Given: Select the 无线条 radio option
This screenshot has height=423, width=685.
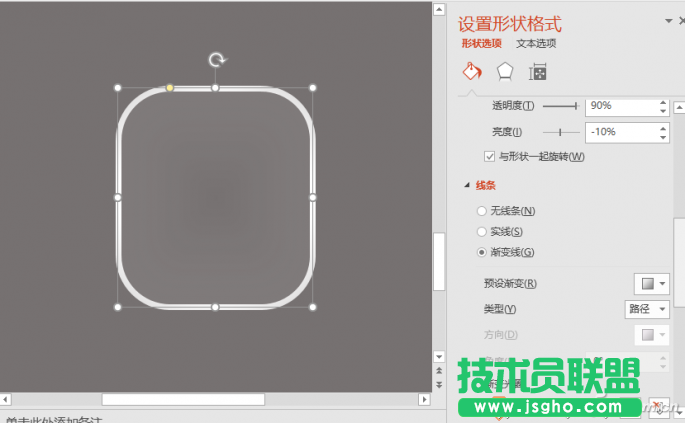Looking at the screenshot, I should (x=483, y=211).
